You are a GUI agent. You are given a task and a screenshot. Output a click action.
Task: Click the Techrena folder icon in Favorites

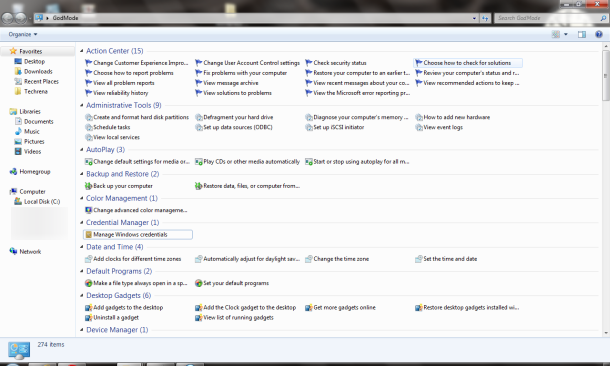pyautogui.click(x=18, y=91)
